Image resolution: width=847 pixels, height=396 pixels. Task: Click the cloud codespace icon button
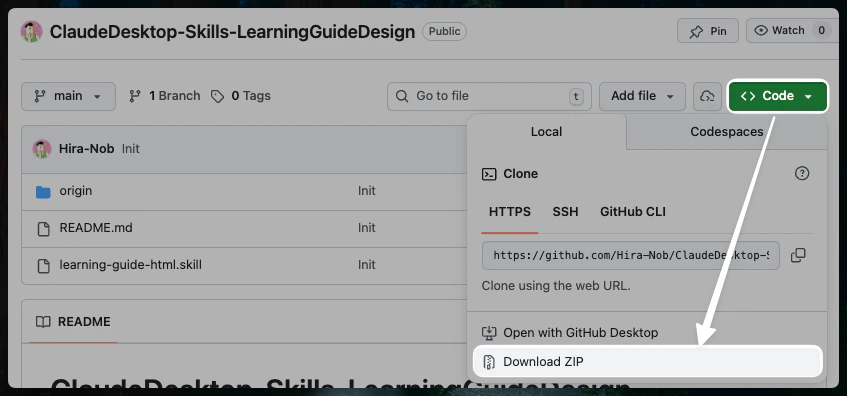(707, 96)
